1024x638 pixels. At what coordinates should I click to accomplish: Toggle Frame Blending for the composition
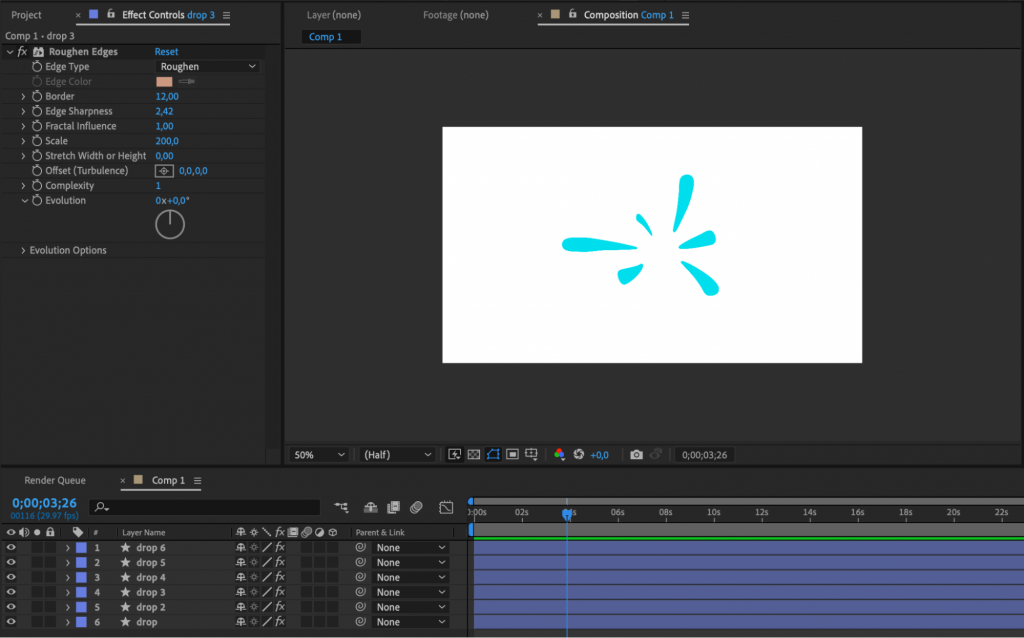coord(392,507)
